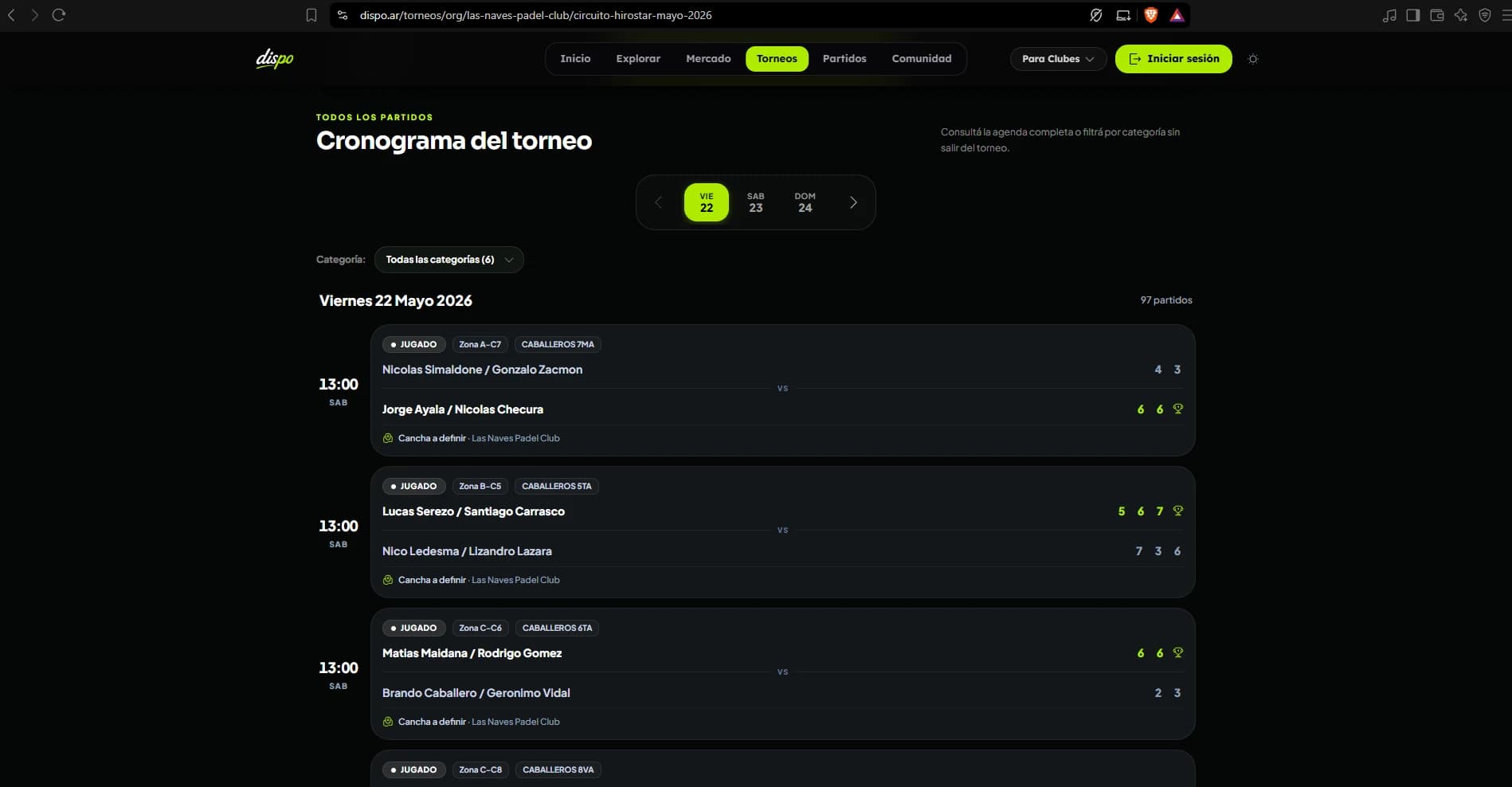
Task: Toggle the browser sidebar panel icon
Action: coord(1413,15)
